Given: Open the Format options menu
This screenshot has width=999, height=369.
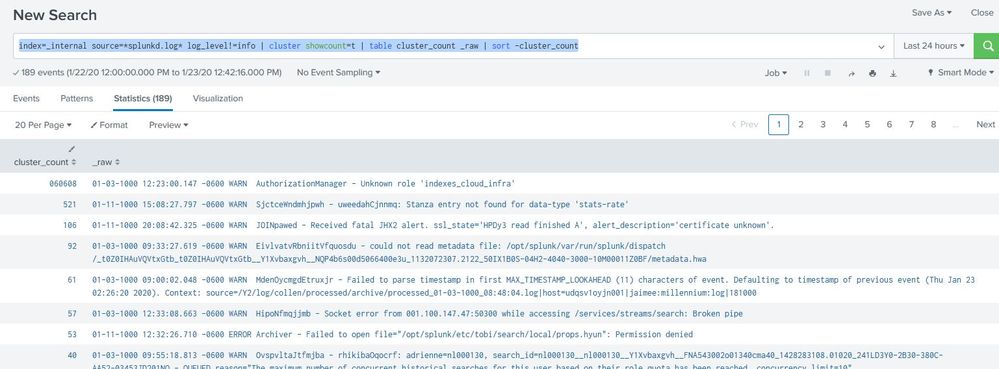Looking at the screenshot, I should tap(109, 125).
